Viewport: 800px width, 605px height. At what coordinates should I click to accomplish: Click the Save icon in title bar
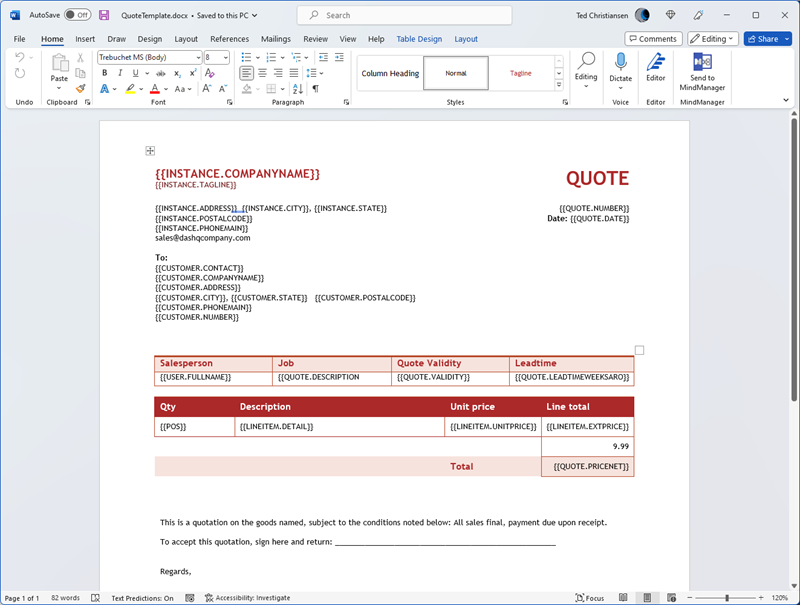[104, 15]
